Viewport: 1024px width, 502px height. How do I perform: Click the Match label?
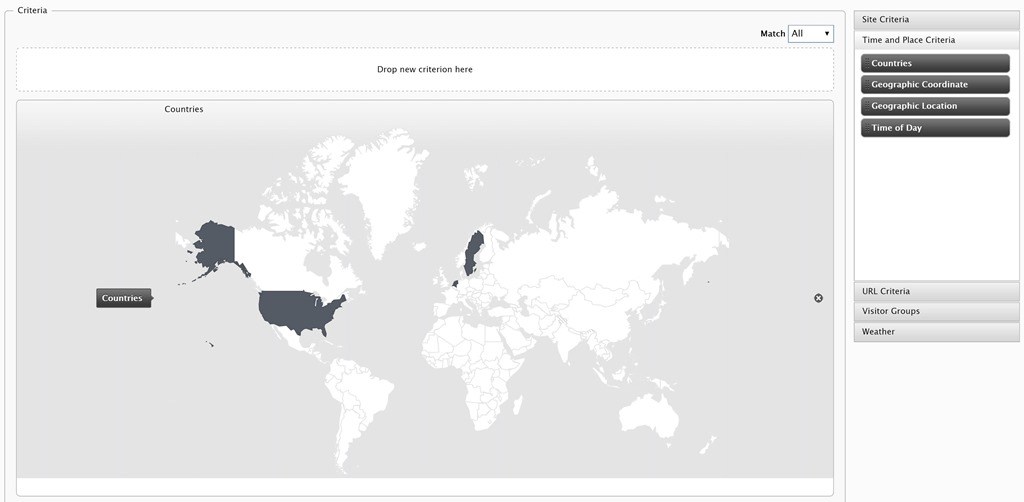click(x=773, y=34)
